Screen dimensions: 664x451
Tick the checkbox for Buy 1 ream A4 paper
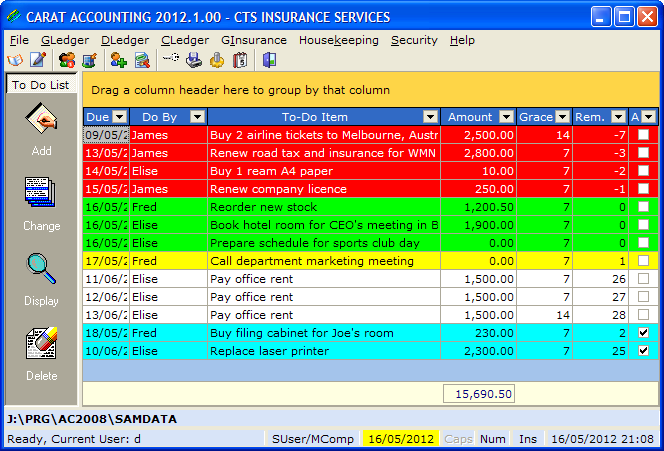643,171
